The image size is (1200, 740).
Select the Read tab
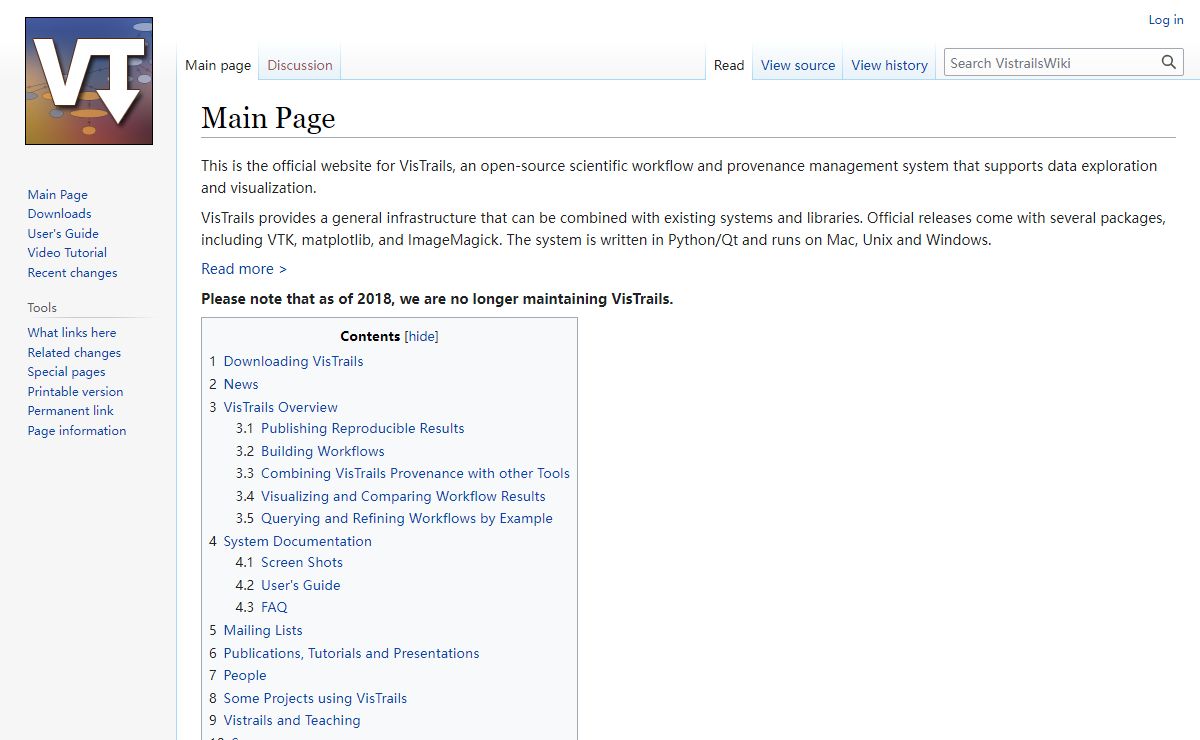pyautogui.click(x=728, y=65)
